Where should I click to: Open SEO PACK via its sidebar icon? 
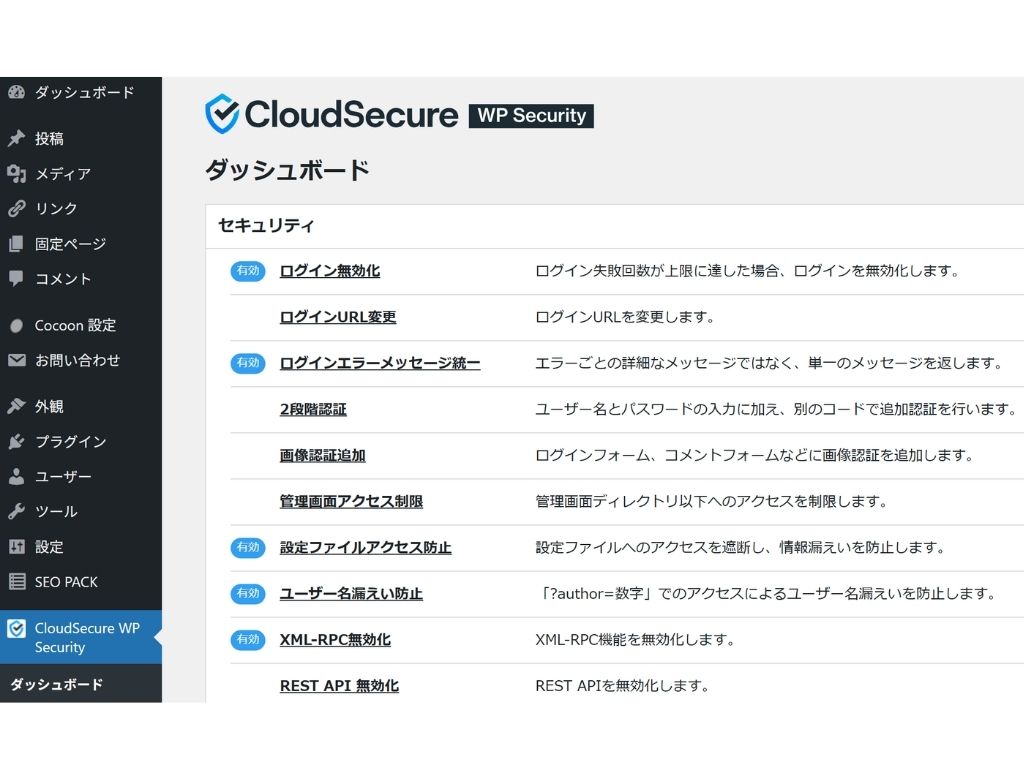coord(16,581)
